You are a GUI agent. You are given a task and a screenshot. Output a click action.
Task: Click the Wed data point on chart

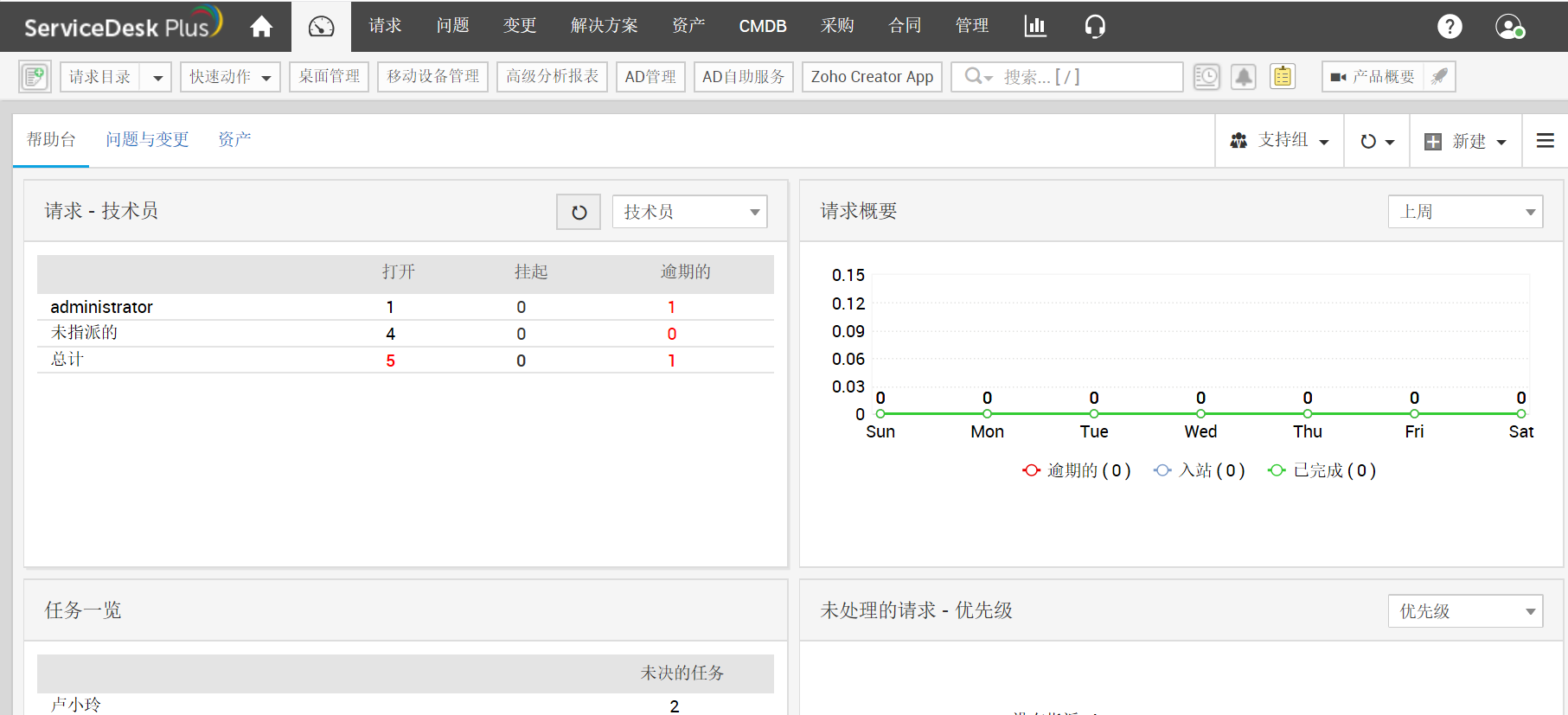click(x=1200, y=414)
